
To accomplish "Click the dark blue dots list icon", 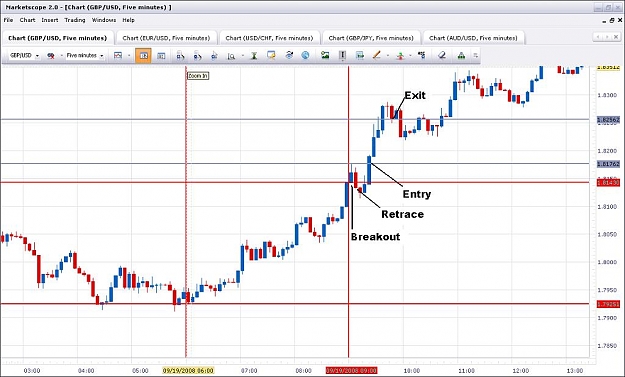I will (421, 55).
